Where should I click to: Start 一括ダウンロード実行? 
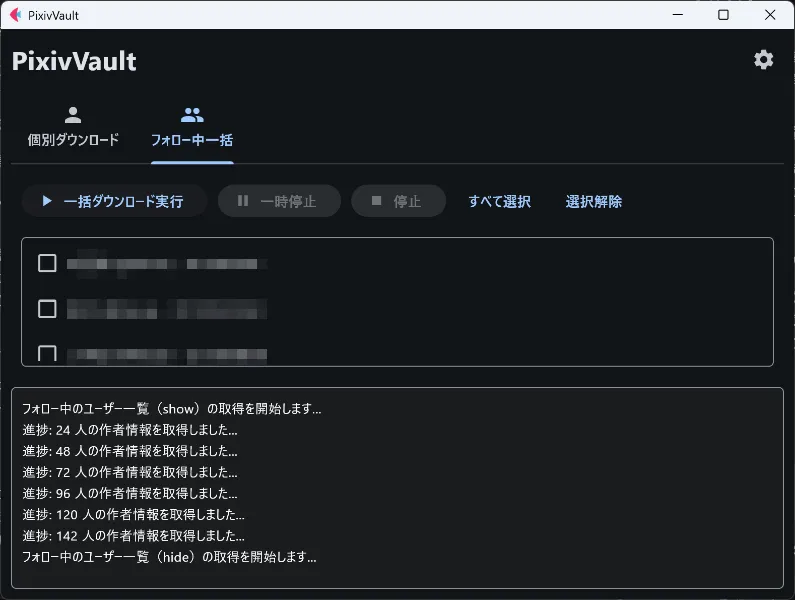pos(114,201)
